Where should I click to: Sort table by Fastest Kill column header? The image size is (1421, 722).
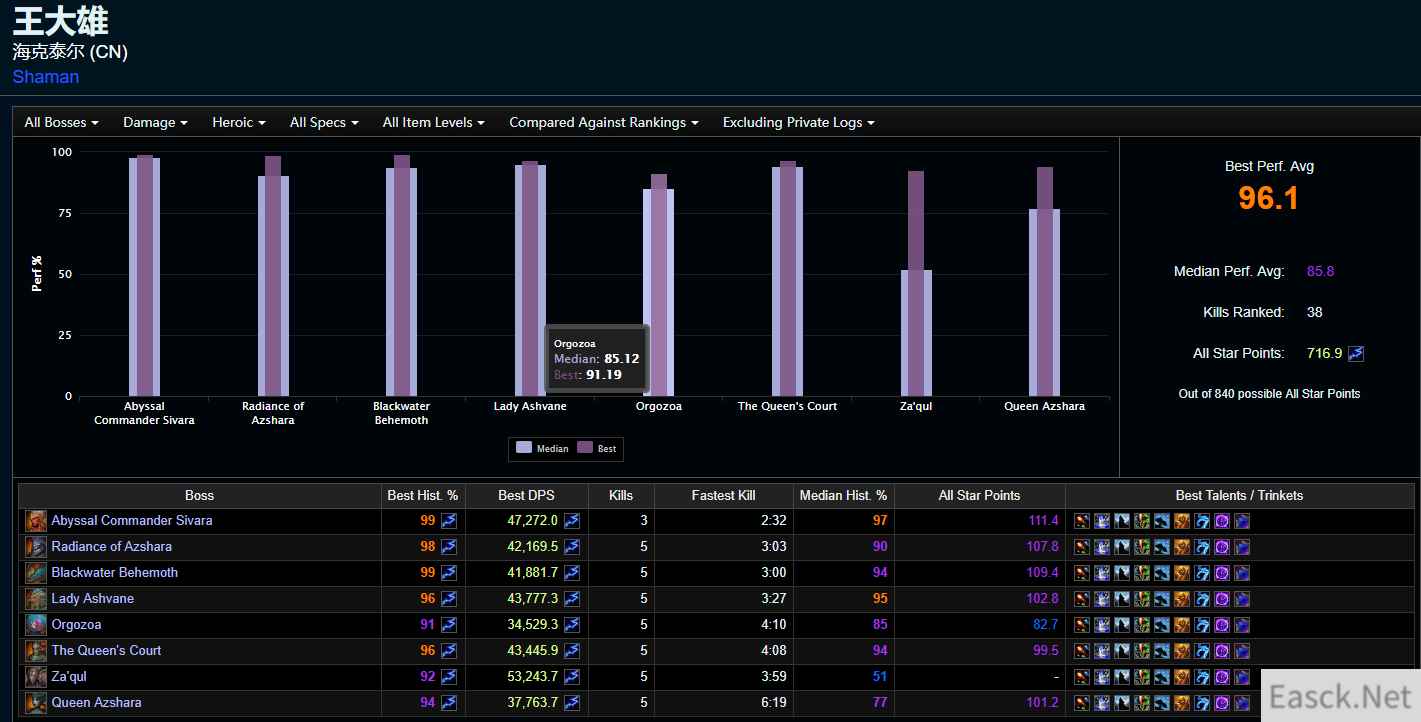tap(723, 495)
